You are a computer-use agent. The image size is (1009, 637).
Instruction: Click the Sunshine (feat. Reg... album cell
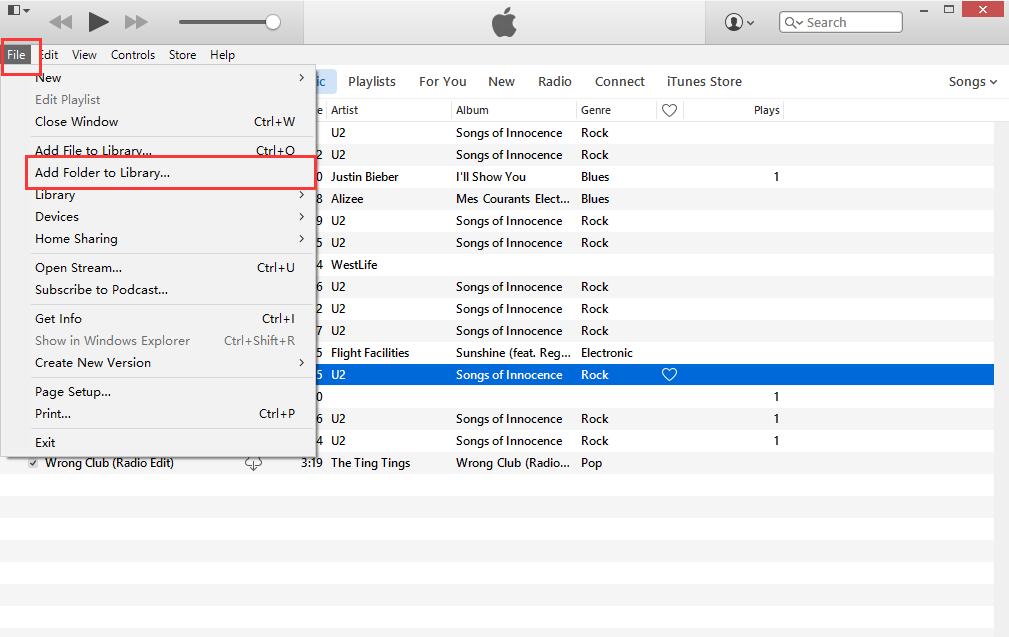point(513,353)
